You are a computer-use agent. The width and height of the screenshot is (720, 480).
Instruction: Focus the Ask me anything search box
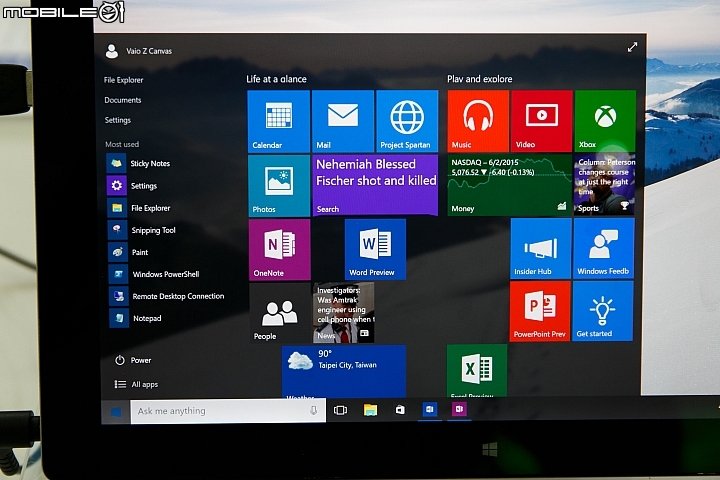[x=228, y=411]
